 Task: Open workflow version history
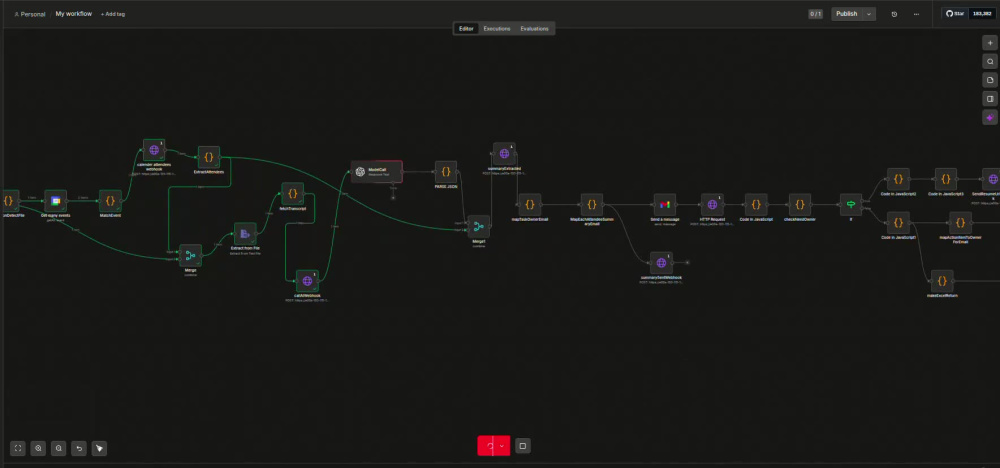tap(894, 14)
